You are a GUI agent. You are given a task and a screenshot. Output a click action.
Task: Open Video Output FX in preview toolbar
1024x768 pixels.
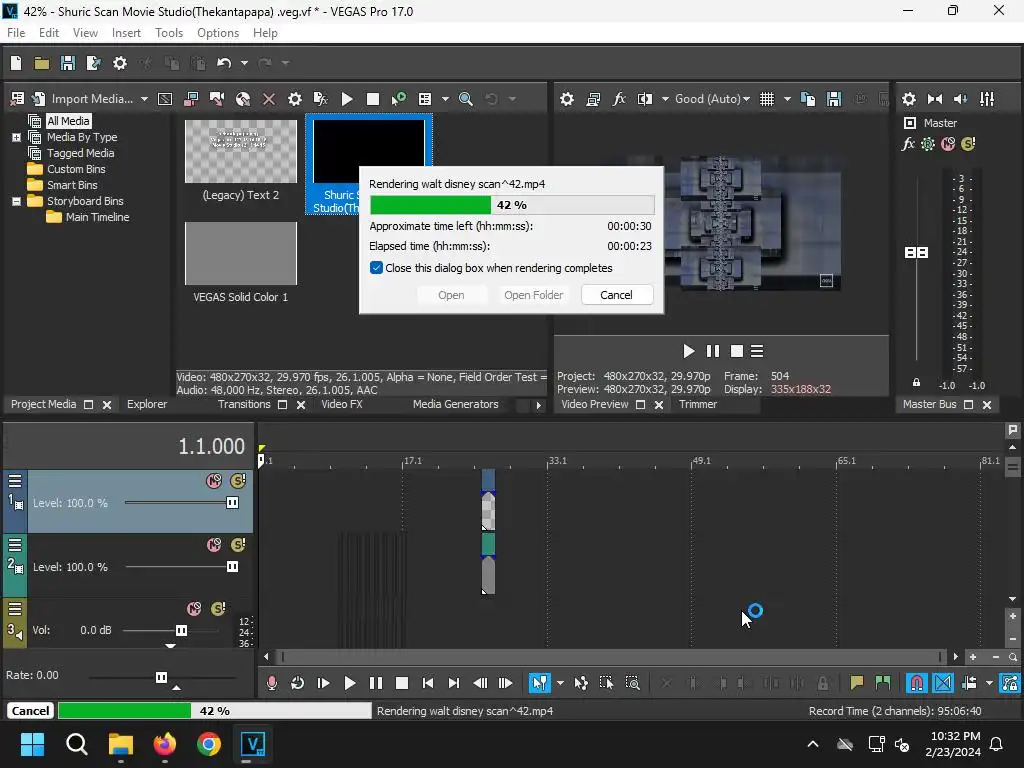coord(619,99)
